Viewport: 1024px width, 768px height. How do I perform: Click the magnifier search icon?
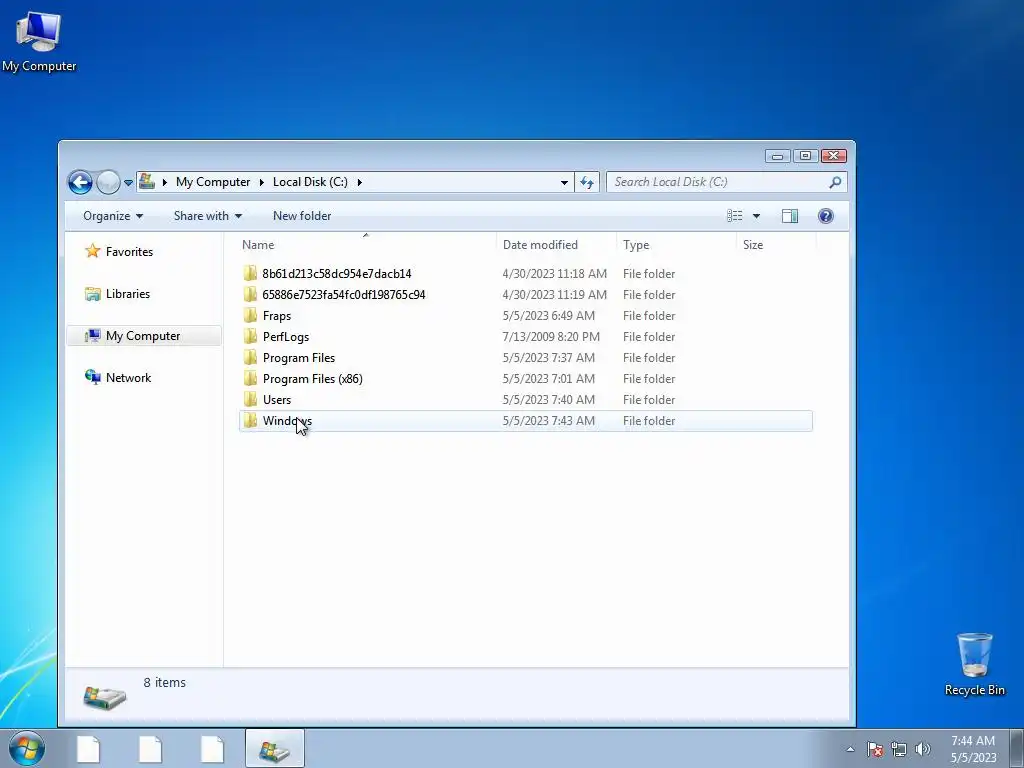coord(835,182)
